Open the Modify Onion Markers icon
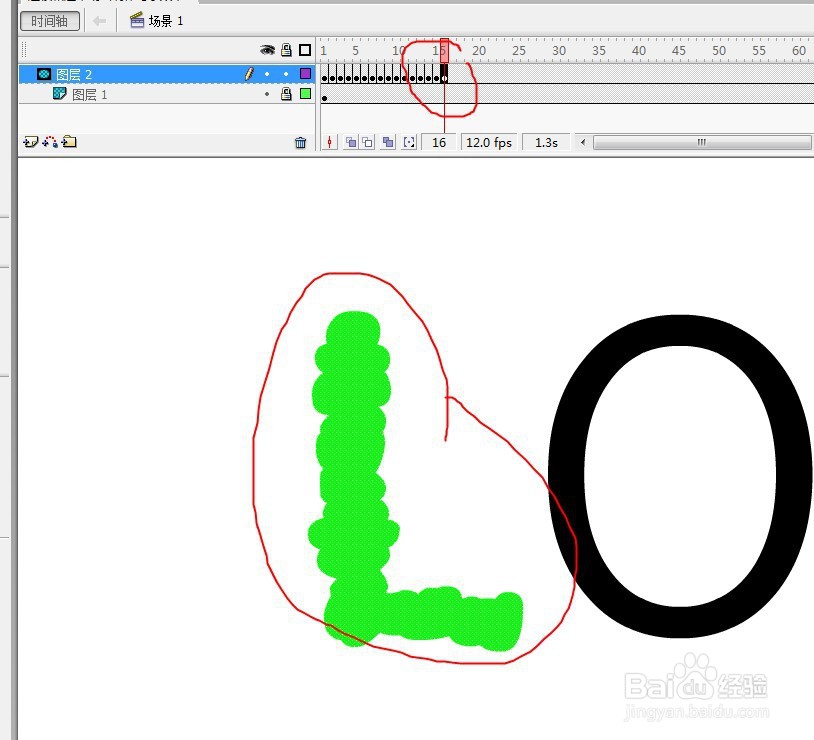 [408, 142]
